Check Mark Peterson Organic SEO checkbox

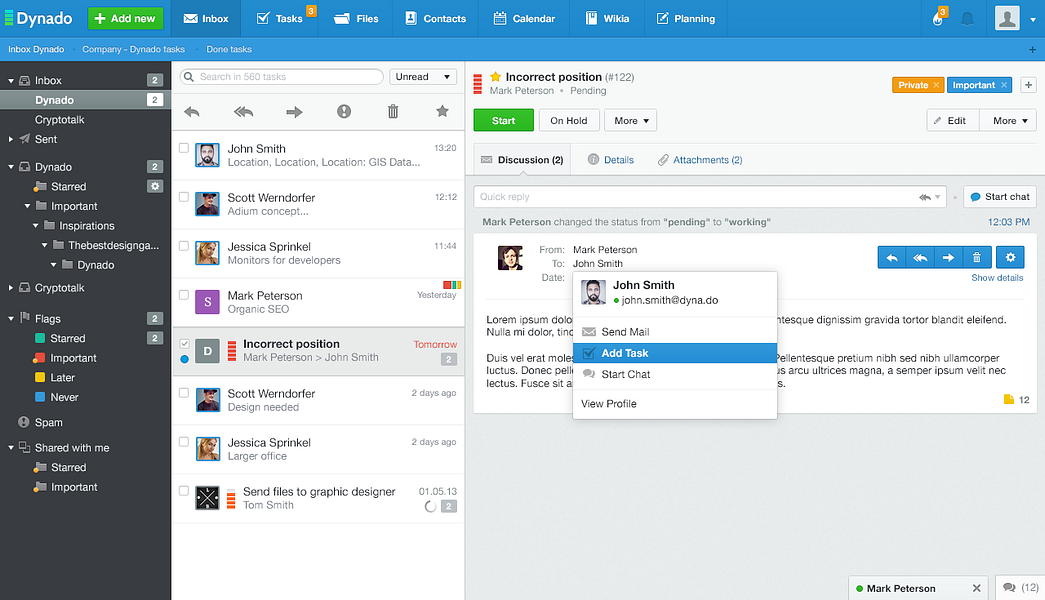184,295
